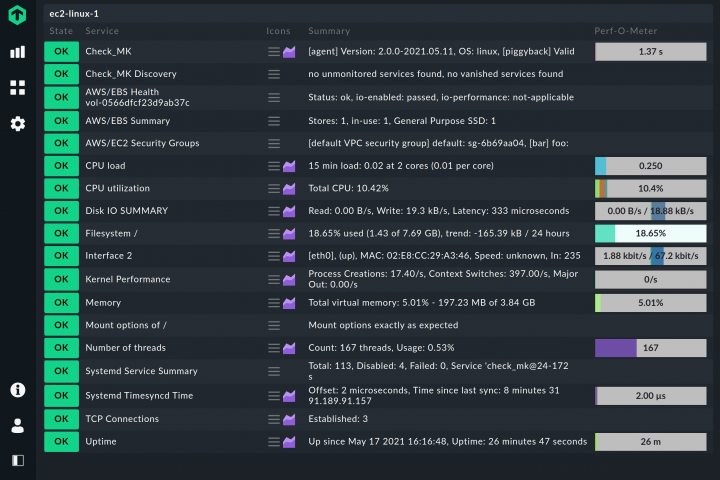Show graph for Memory service
Image resolution: width=720 pixels, height=480 pixels.
(x=289, y=303)
